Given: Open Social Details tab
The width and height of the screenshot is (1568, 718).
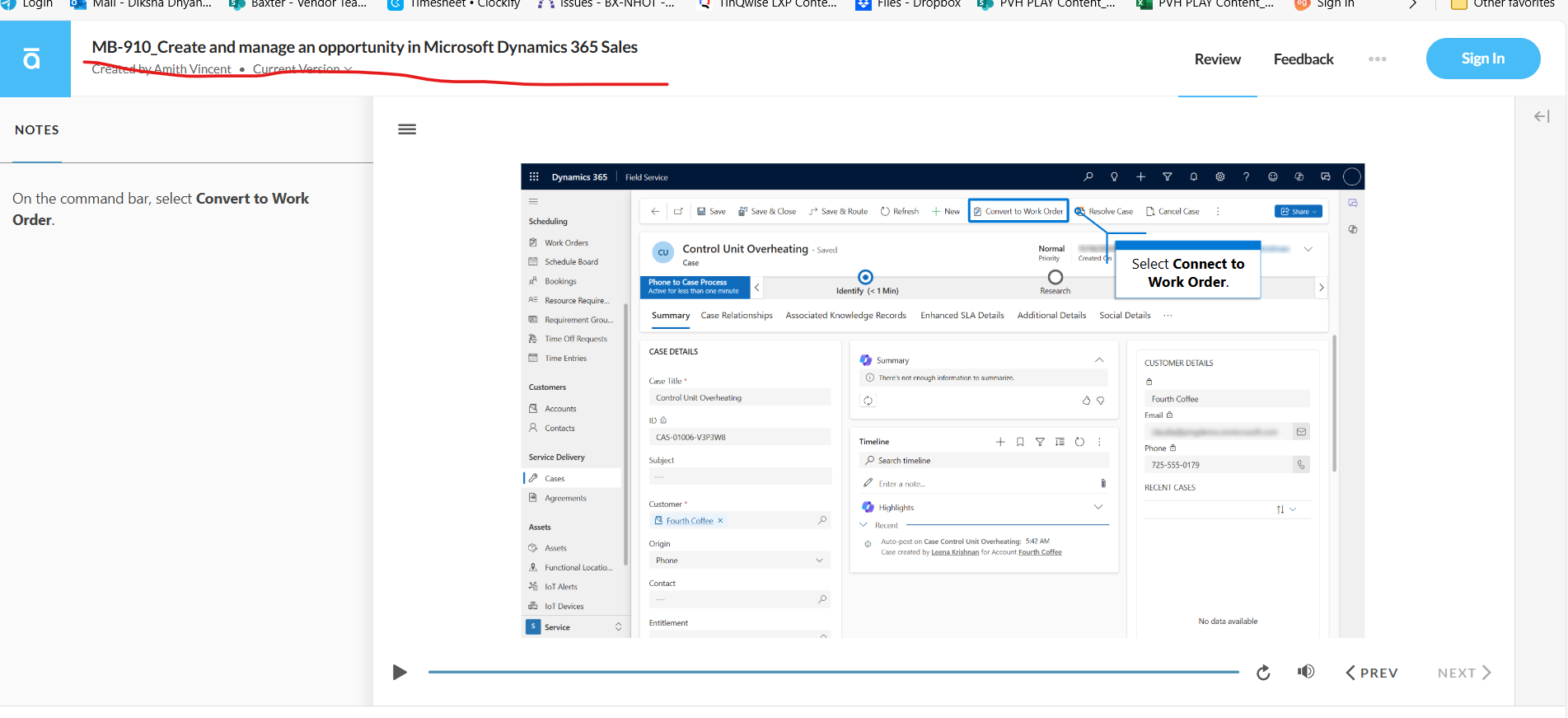Looking at the screenshot, I should point(1125,316).
